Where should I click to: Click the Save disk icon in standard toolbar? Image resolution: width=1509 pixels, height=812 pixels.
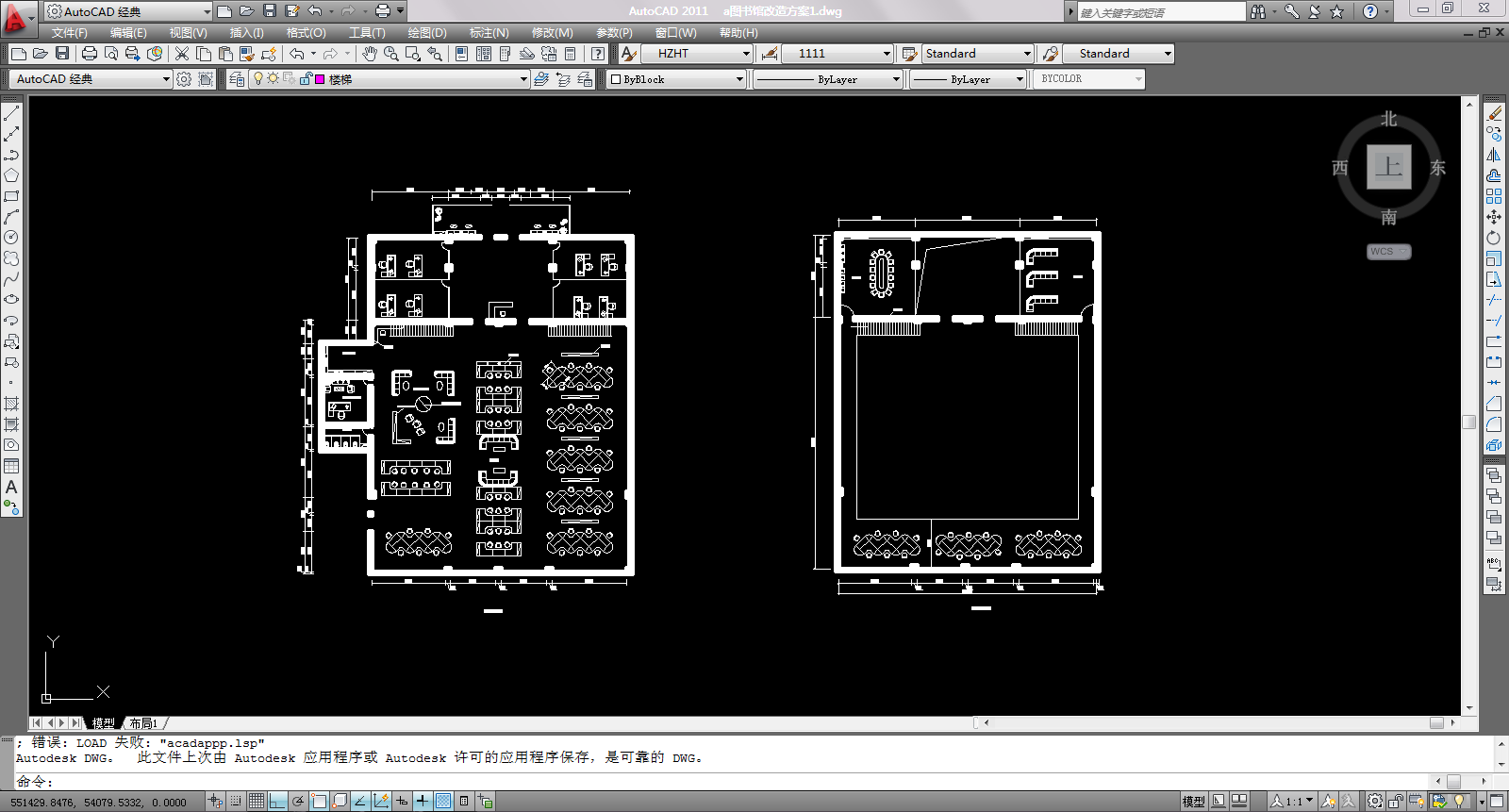click(62, 54)
